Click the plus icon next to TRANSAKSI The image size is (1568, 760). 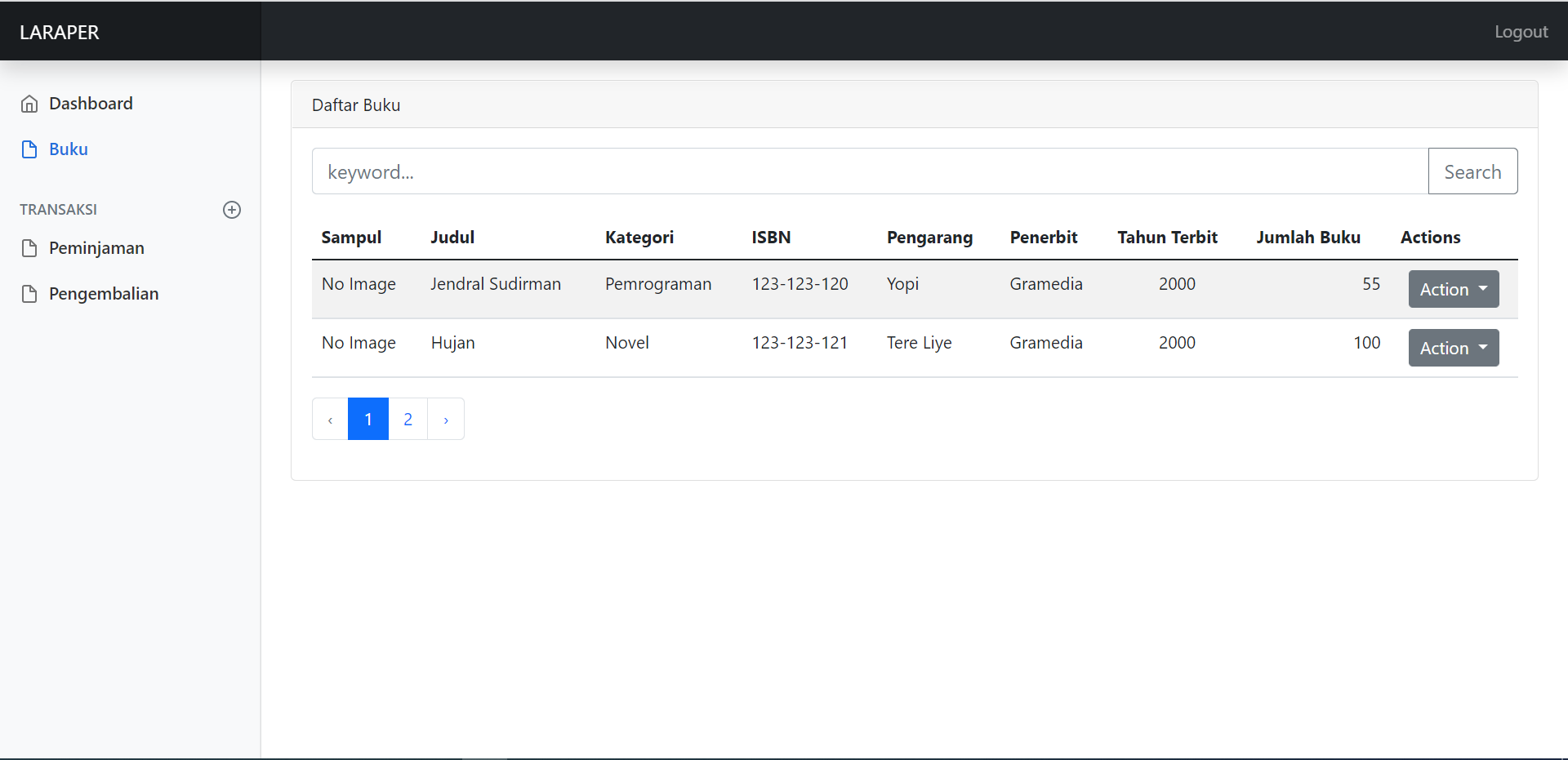[232, 210]
